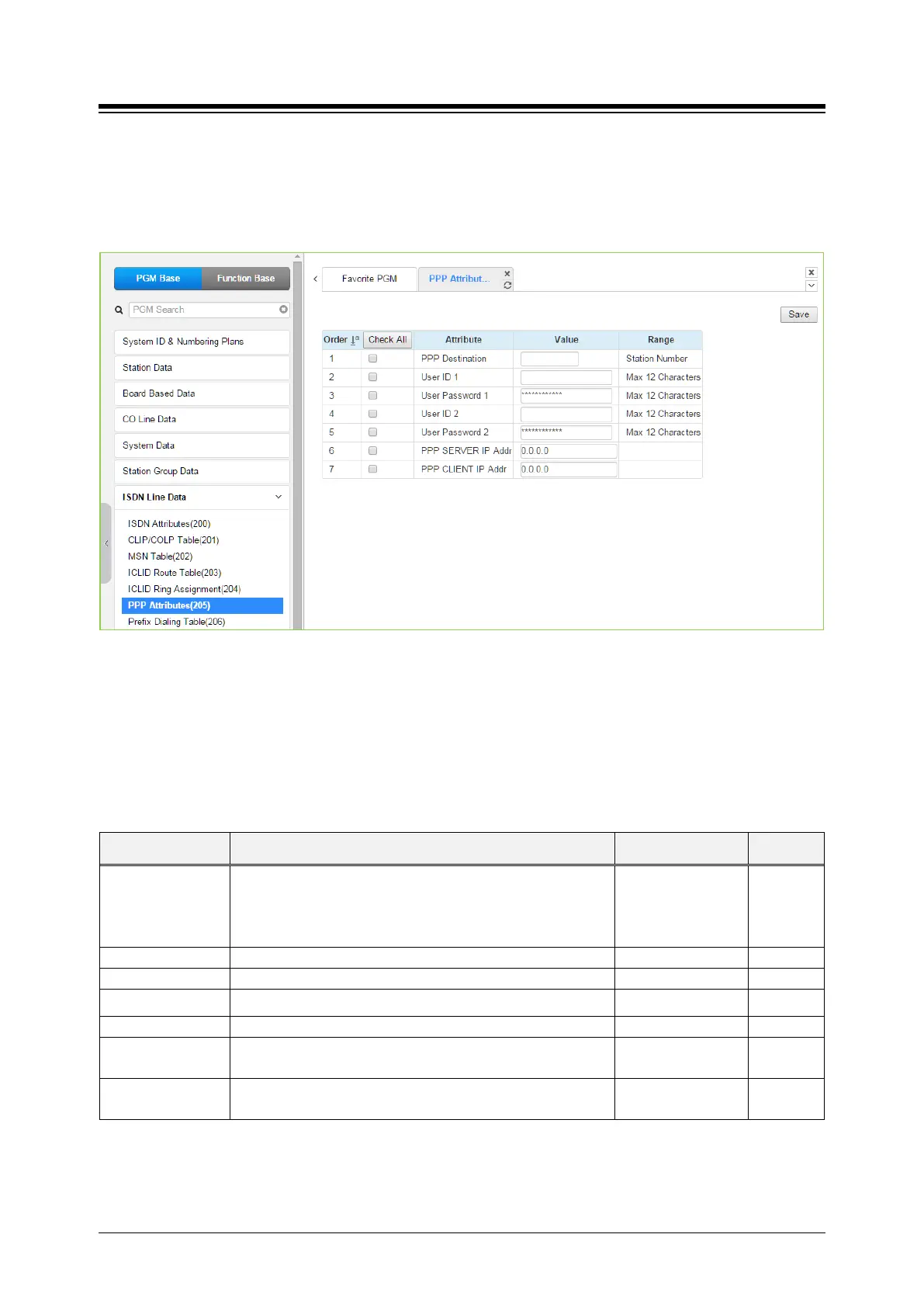Close all tabs using the x box at the right edge
Image resolution: width=924 pixels, height=1307 pixels.
[x=812, y=272]
